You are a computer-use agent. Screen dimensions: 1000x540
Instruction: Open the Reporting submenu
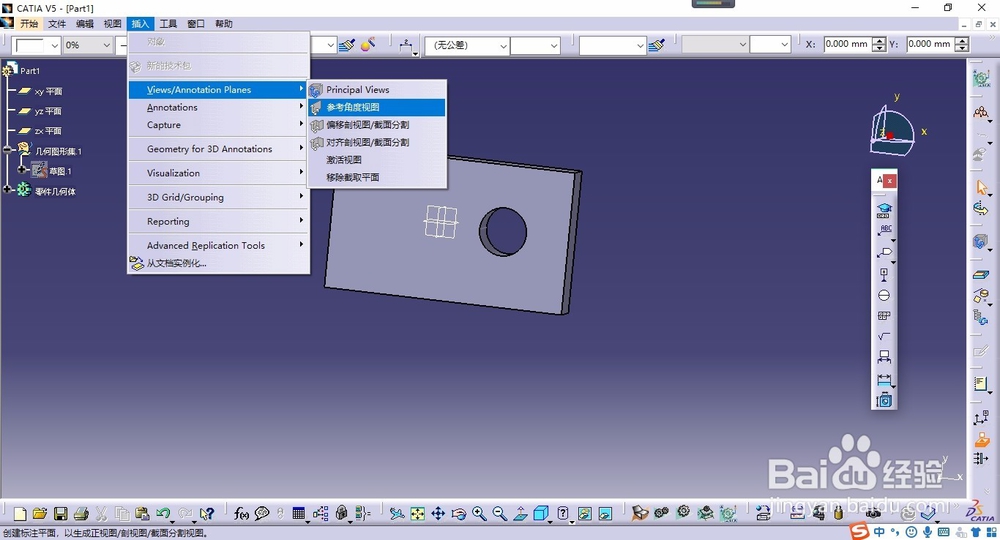[218, 221]
